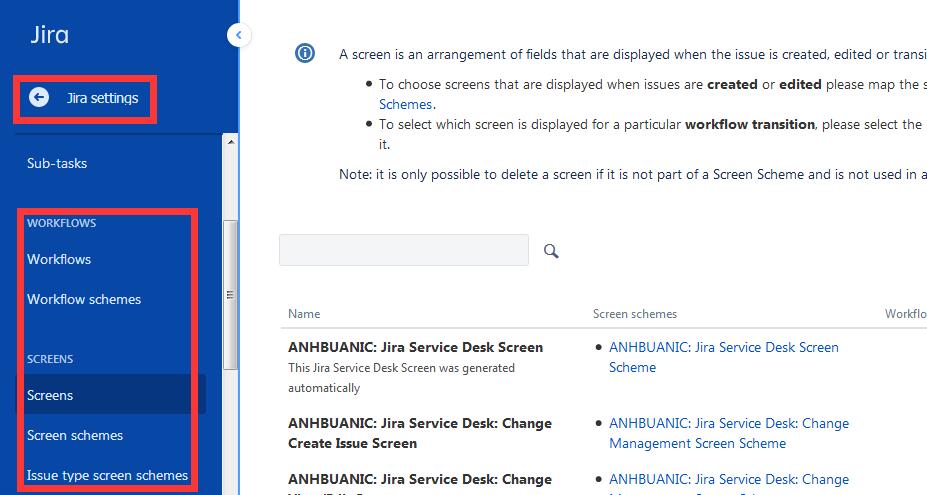
Task: Open Screen schemes in the sidebar
Action: pyautogui.click(x=75, y=435)
